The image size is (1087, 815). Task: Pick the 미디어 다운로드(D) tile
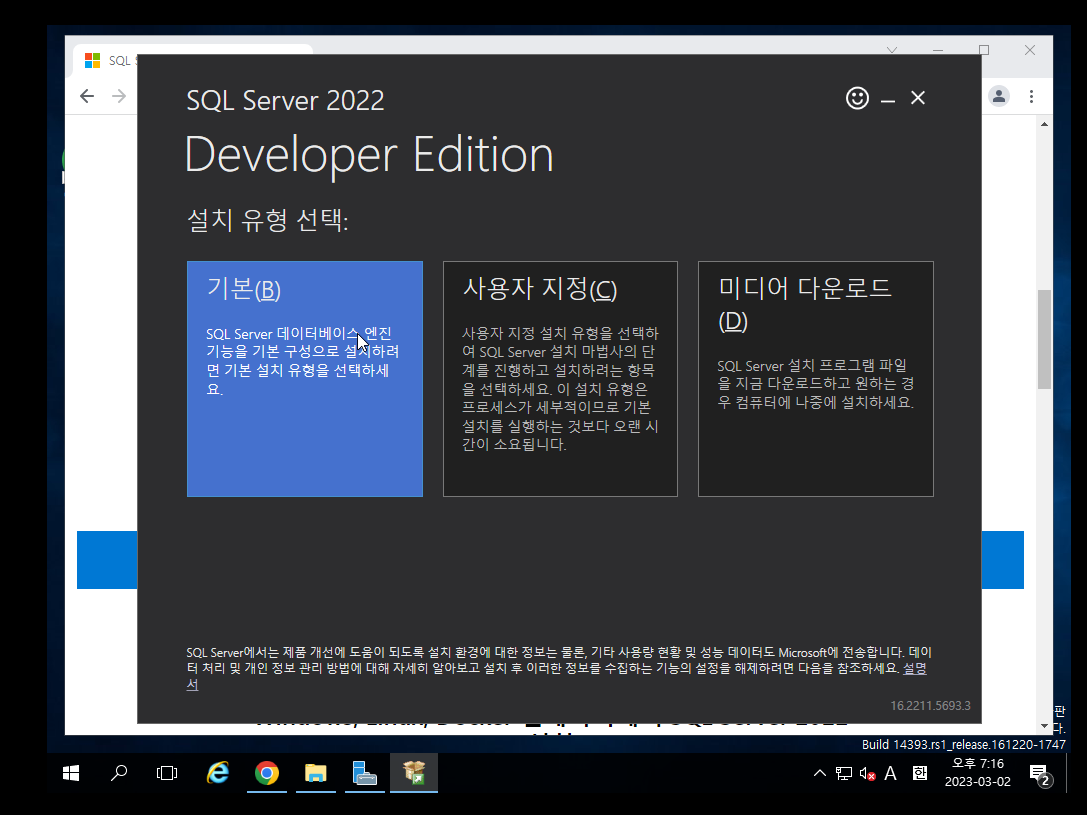pos(816,378)
